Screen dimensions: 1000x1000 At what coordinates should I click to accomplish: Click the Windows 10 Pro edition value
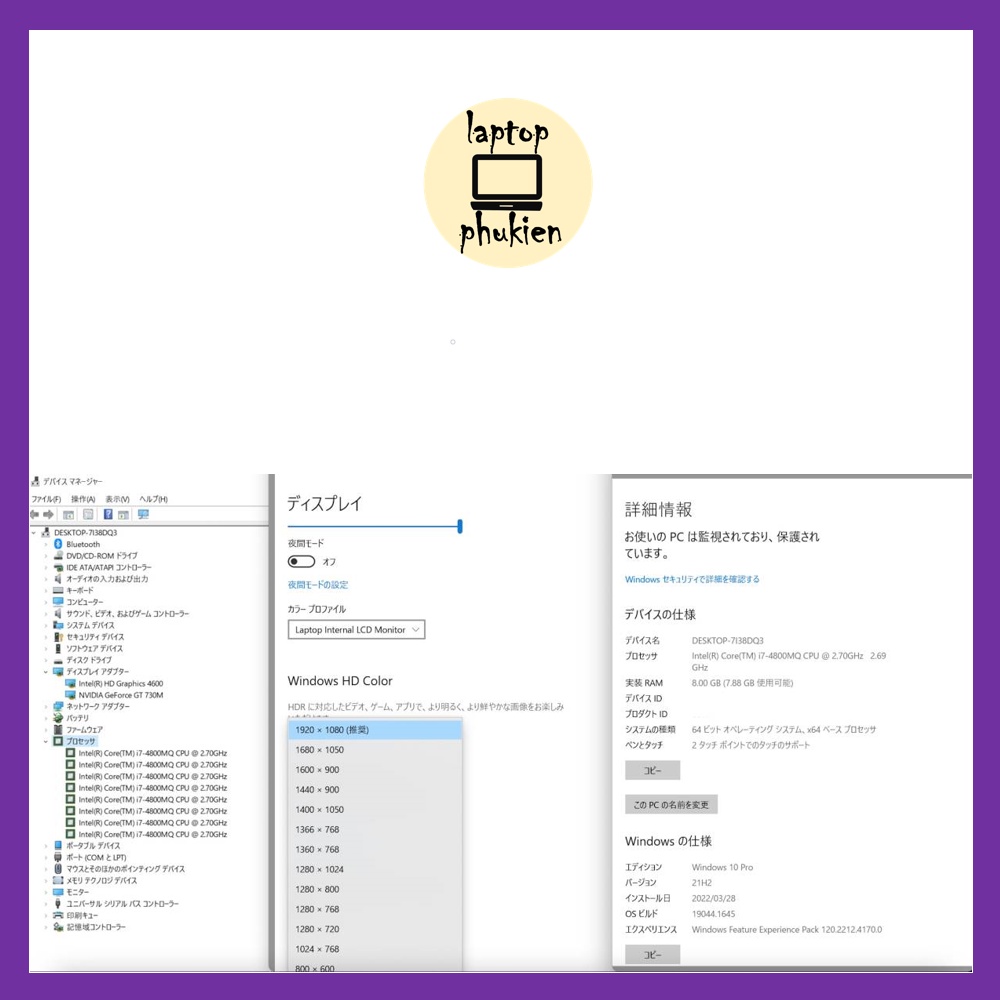pyautogui.click(x=722, y=867)
